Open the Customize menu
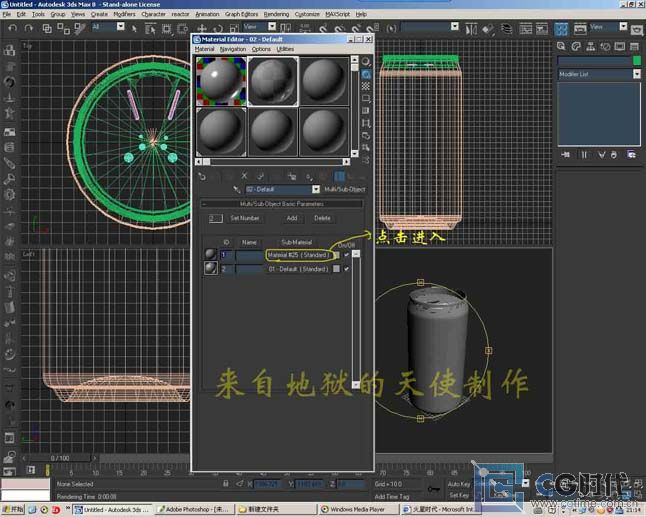The width and height of the screenshot is (646, 517). click(x=307, y=14)
